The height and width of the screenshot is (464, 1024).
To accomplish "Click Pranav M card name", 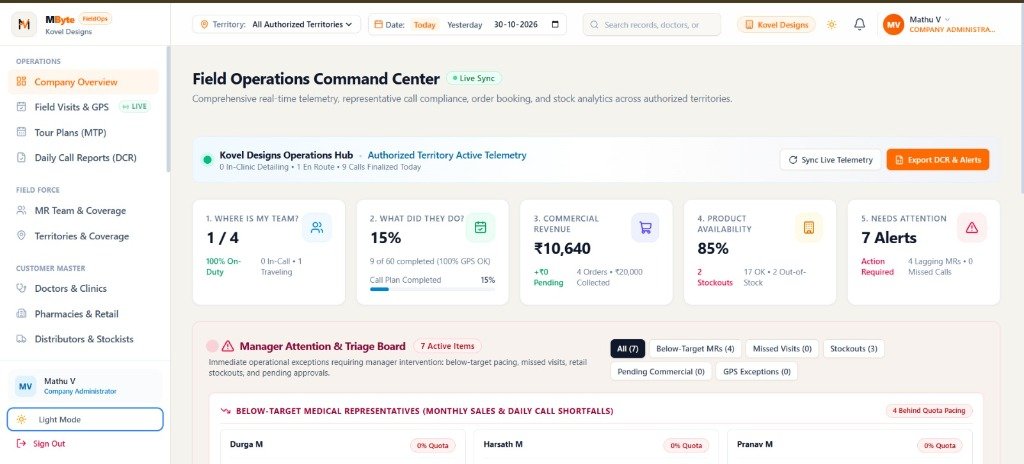I will 755,444.
